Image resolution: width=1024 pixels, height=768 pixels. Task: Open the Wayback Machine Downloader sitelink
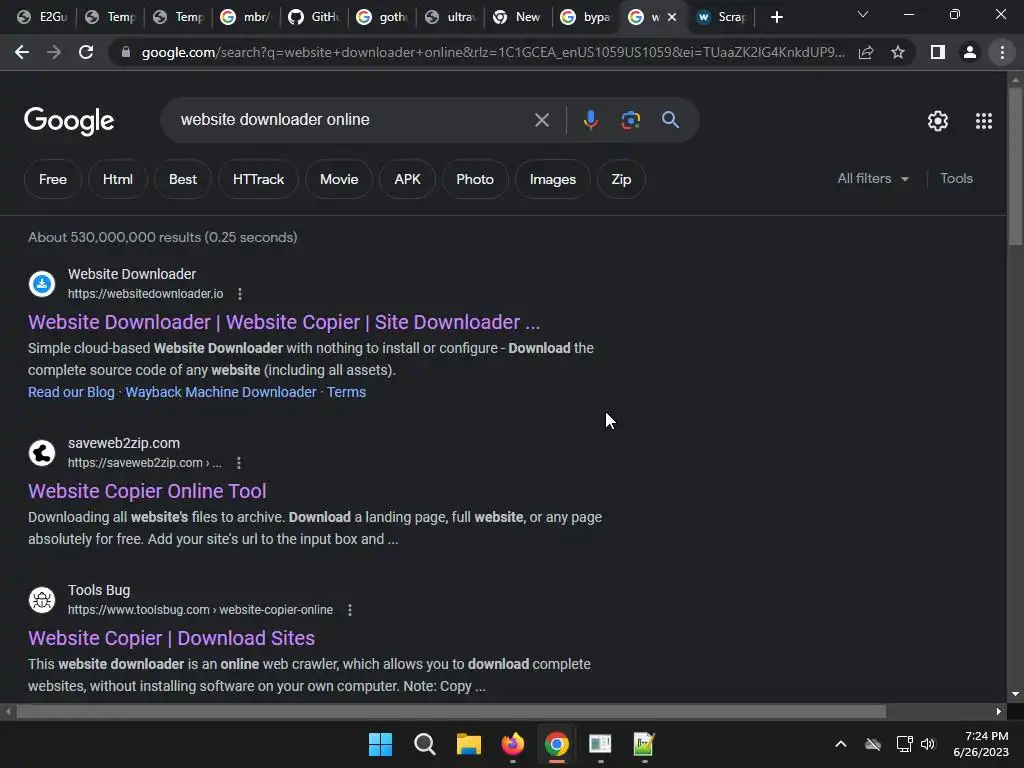[x=221, y=392]
